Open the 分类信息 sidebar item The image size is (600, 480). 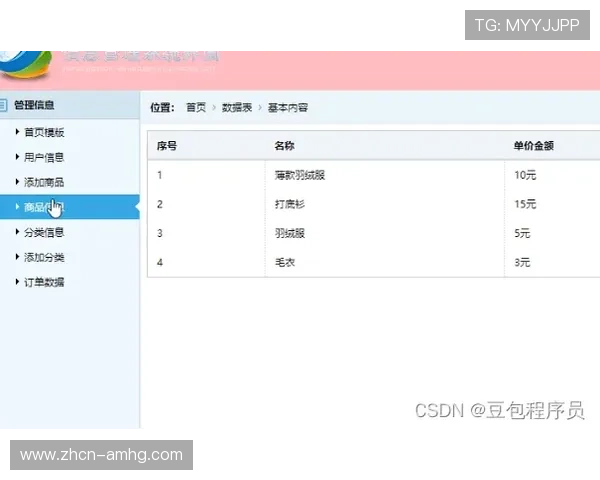coord(44,232)
